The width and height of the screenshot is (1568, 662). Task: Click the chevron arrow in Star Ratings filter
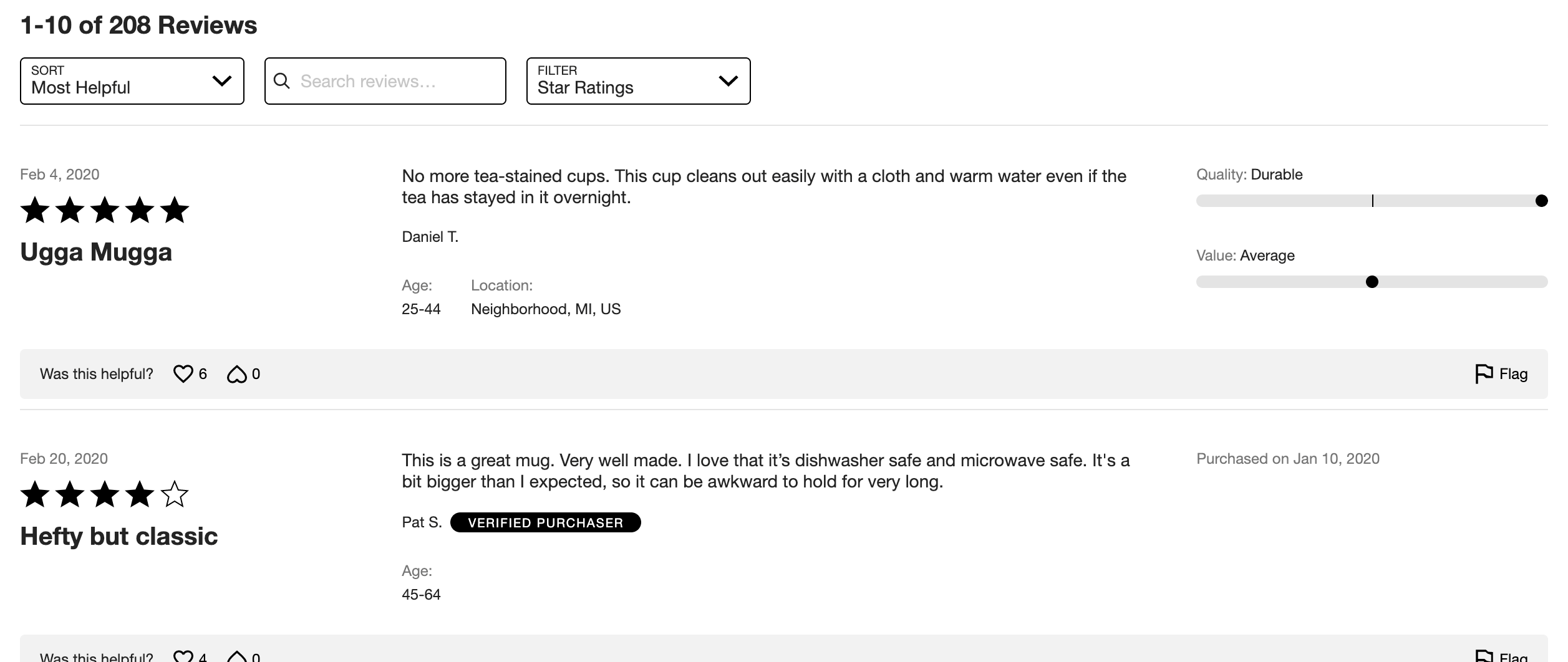click(x=728, y=81)
